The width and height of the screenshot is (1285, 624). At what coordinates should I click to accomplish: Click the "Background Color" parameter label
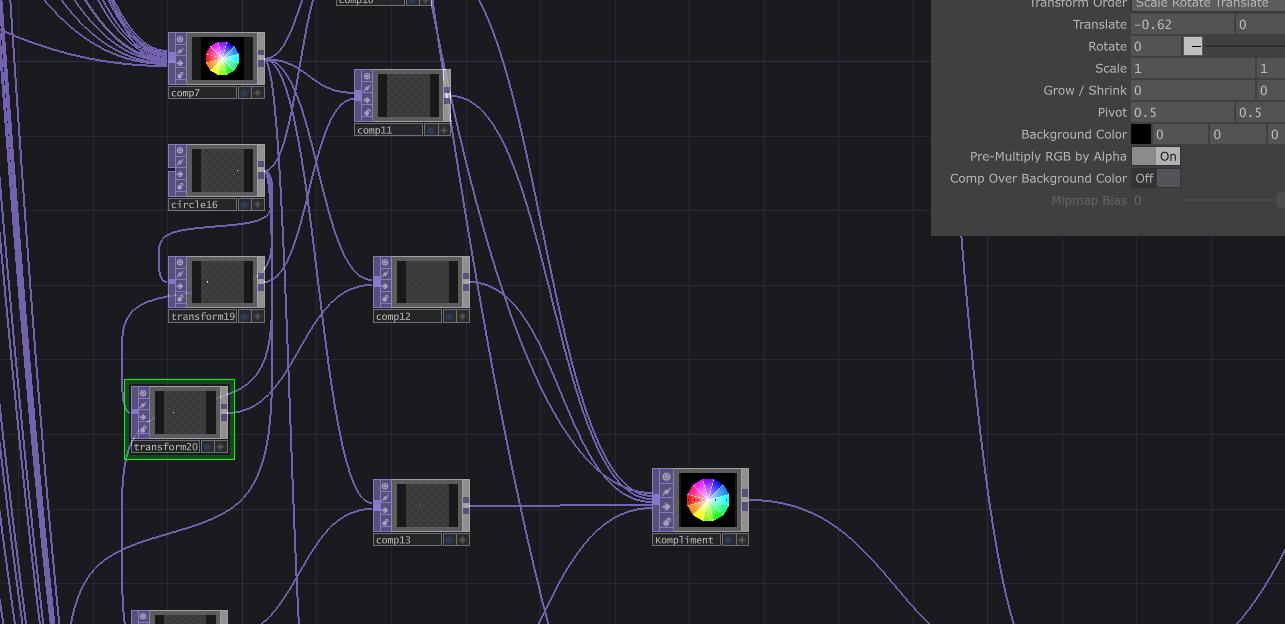pyautogui.click(x=1074, y=134)
